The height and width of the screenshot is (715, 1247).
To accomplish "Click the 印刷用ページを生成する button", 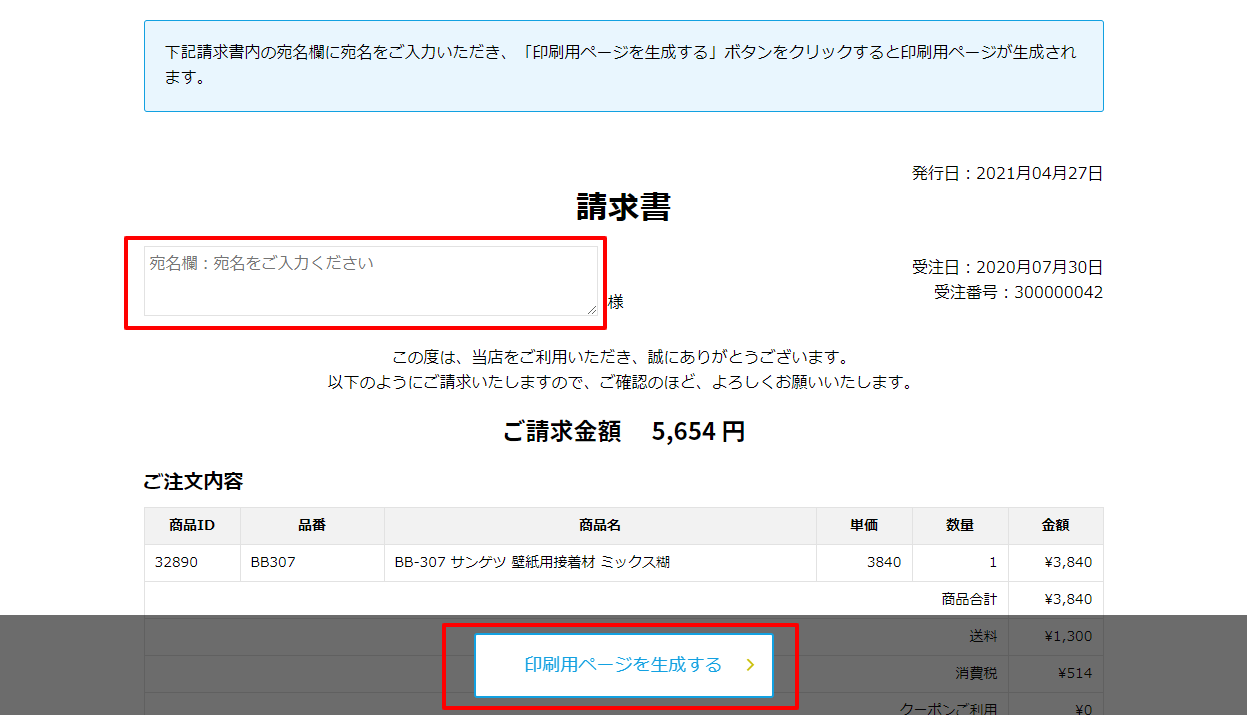I will tap(623, 665).
